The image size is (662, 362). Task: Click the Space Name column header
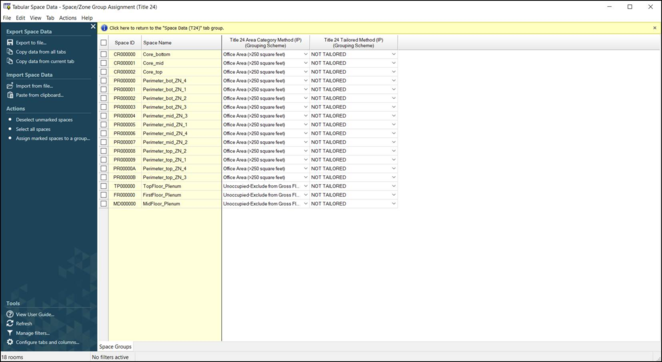(181, 43)
